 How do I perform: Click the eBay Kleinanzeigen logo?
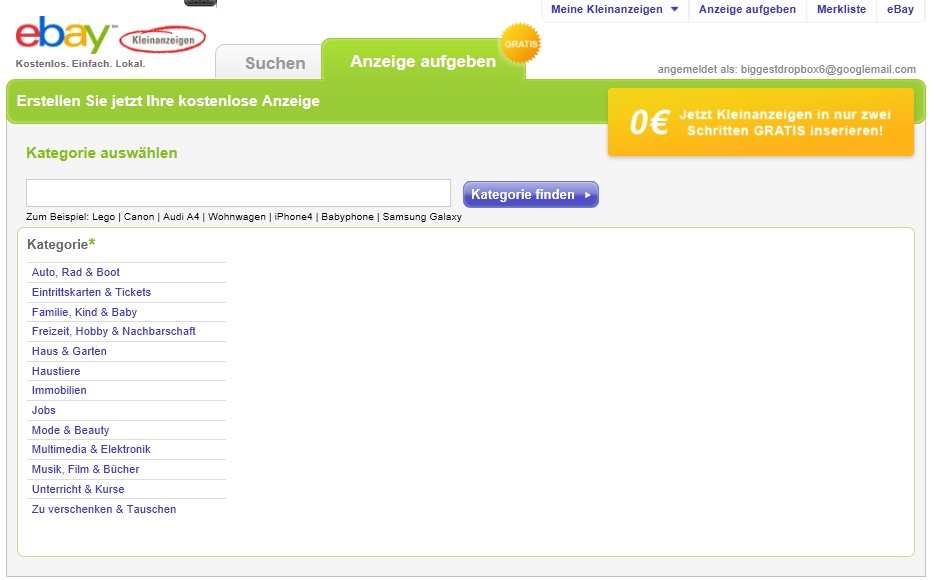coord(110,38)
